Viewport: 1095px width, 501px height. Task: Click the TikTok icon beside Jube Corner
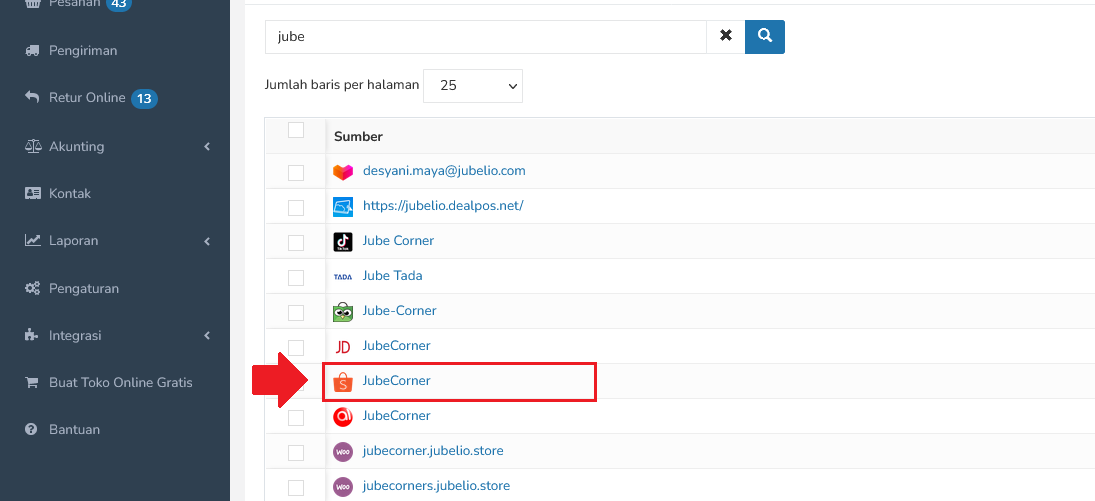click(x=343, y=241)
